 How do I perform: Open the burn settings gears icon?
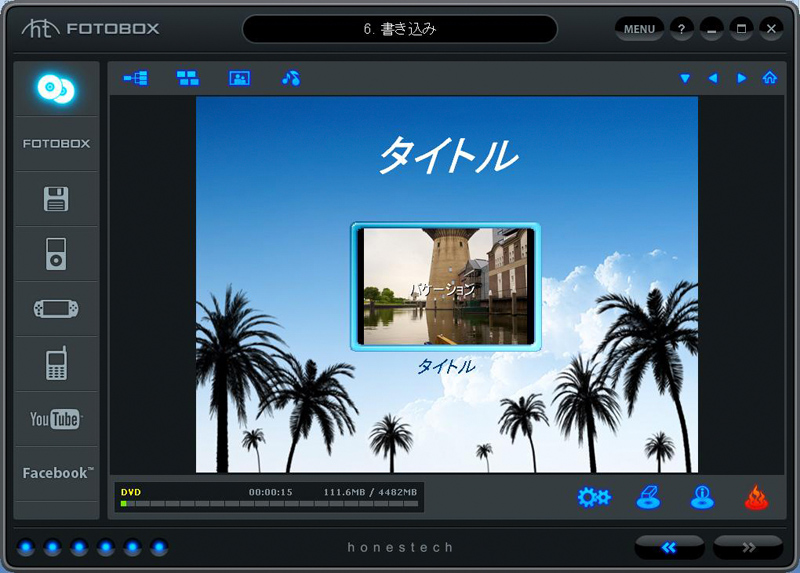[594, 497]
